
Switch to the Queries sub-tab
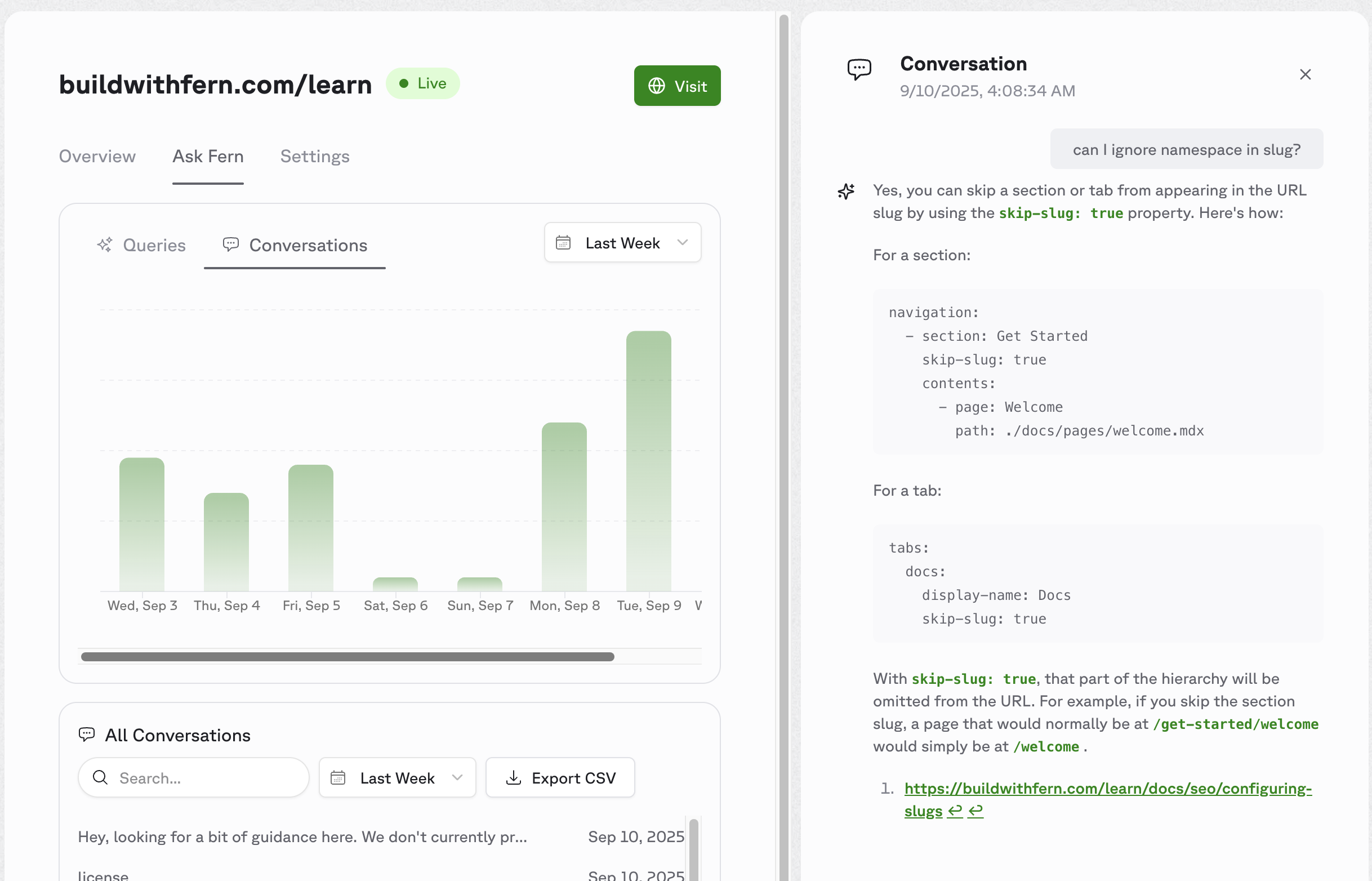pos(141,245)
